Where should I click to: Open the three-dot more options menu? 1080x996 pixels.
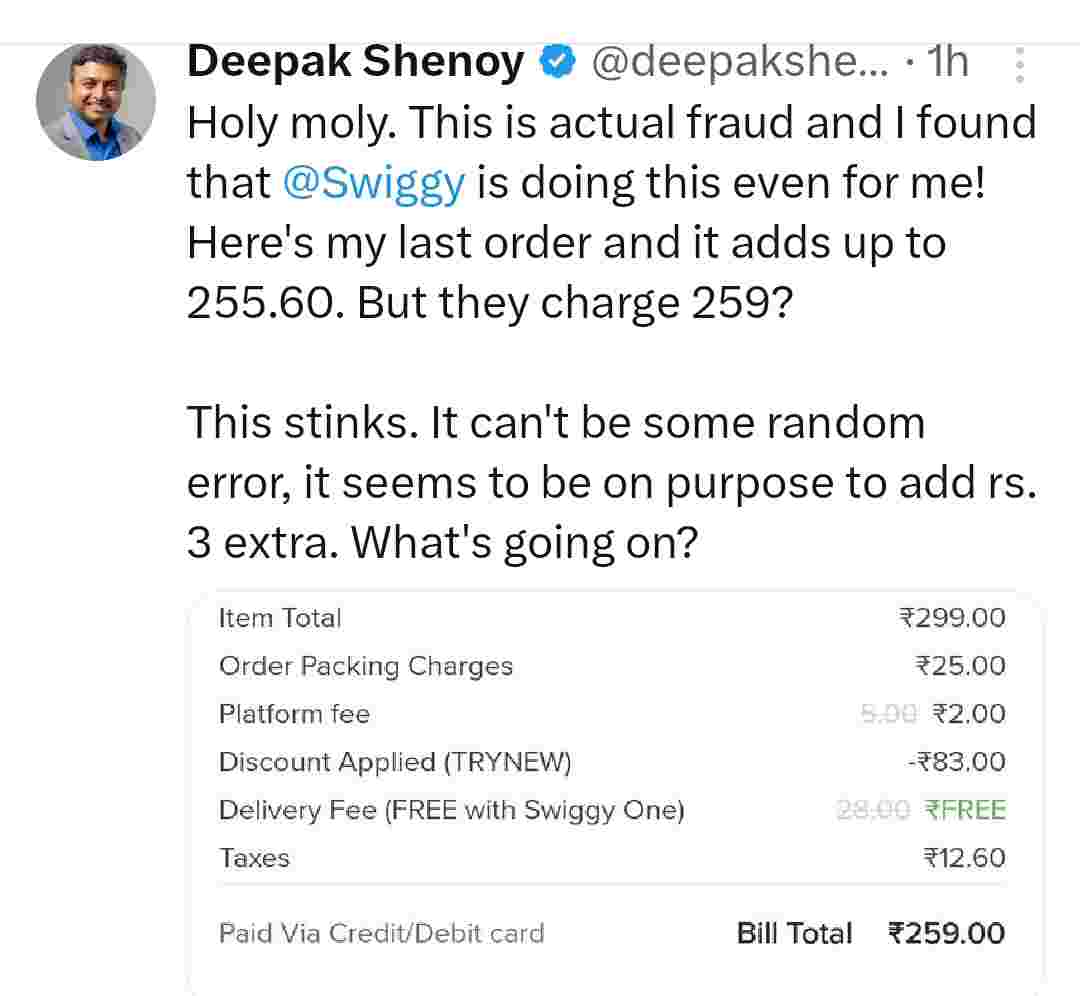point(1019,64)
